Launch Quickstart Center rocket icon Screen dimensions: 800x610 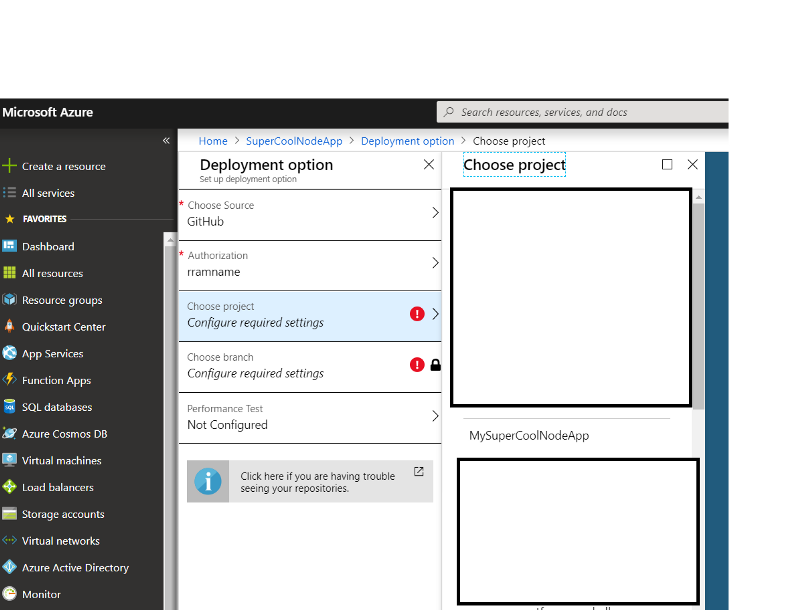9,326
